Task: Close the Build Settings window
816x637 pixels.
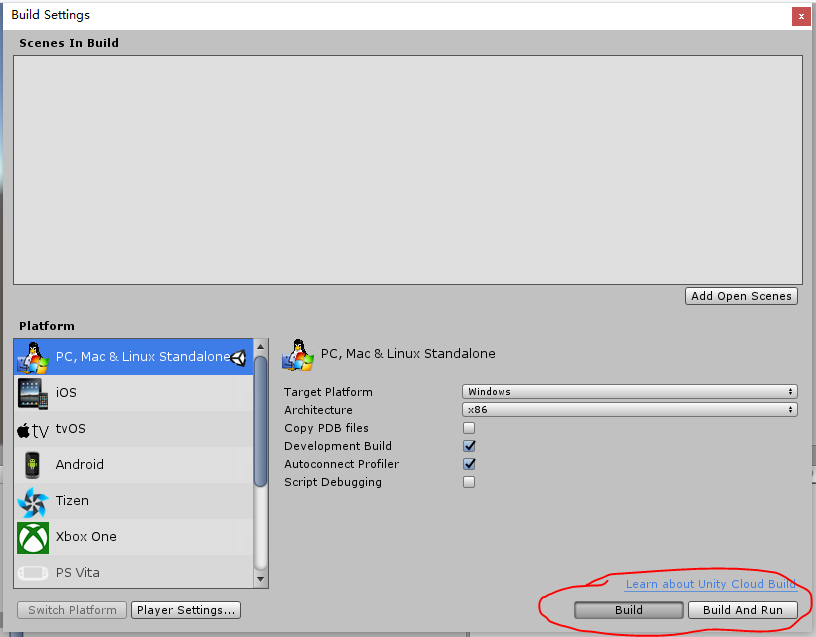Action: point(801,17)
